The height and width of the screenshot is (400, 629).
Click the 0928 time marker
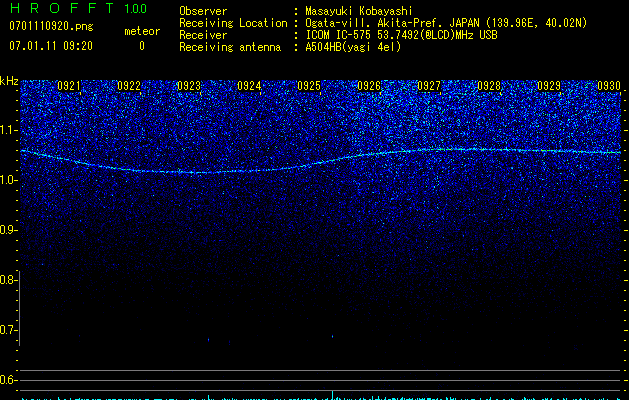(x=489, y=86)
